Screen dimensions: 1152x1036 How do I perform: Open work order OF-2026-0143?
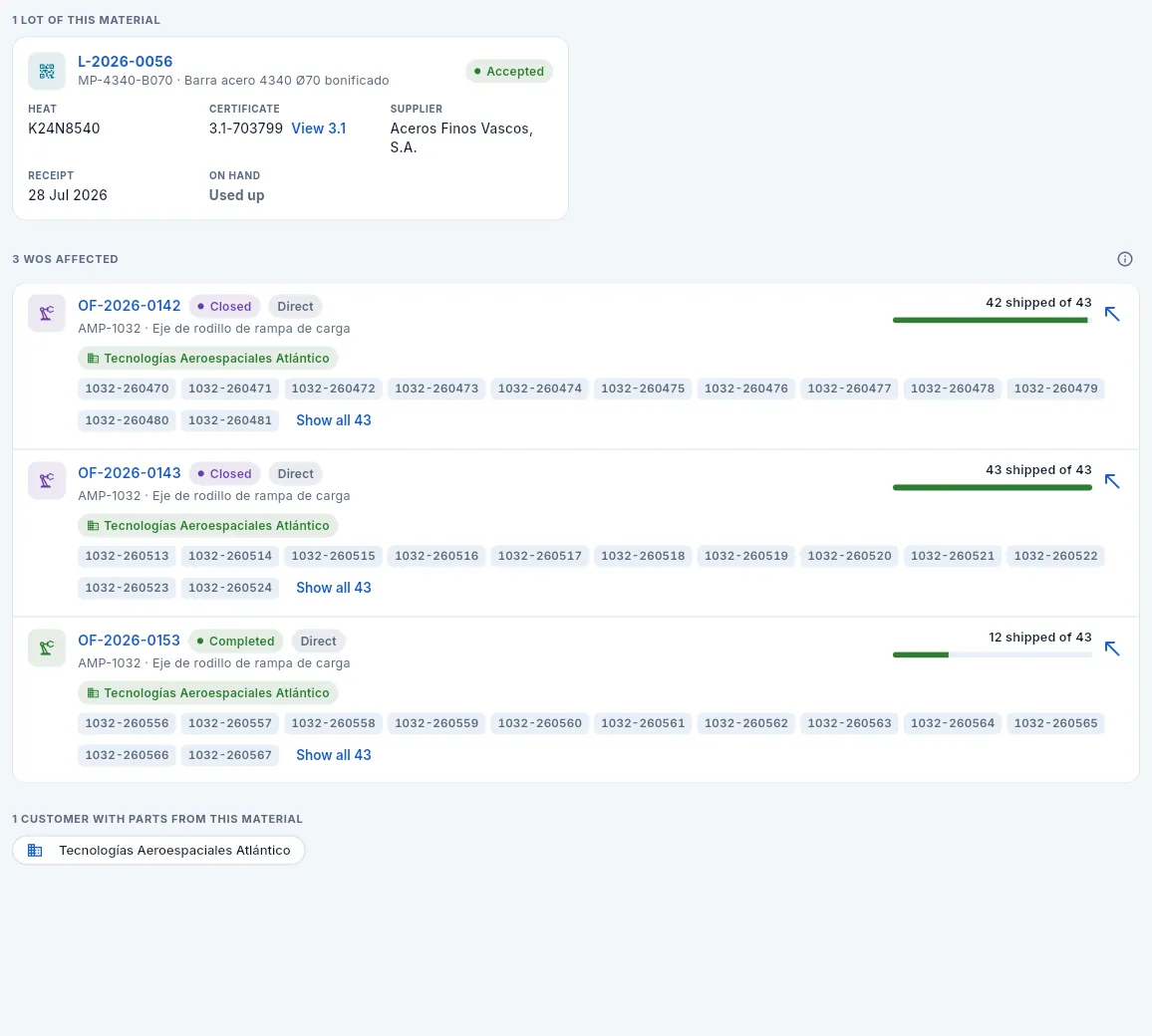[x=130, y=473]
